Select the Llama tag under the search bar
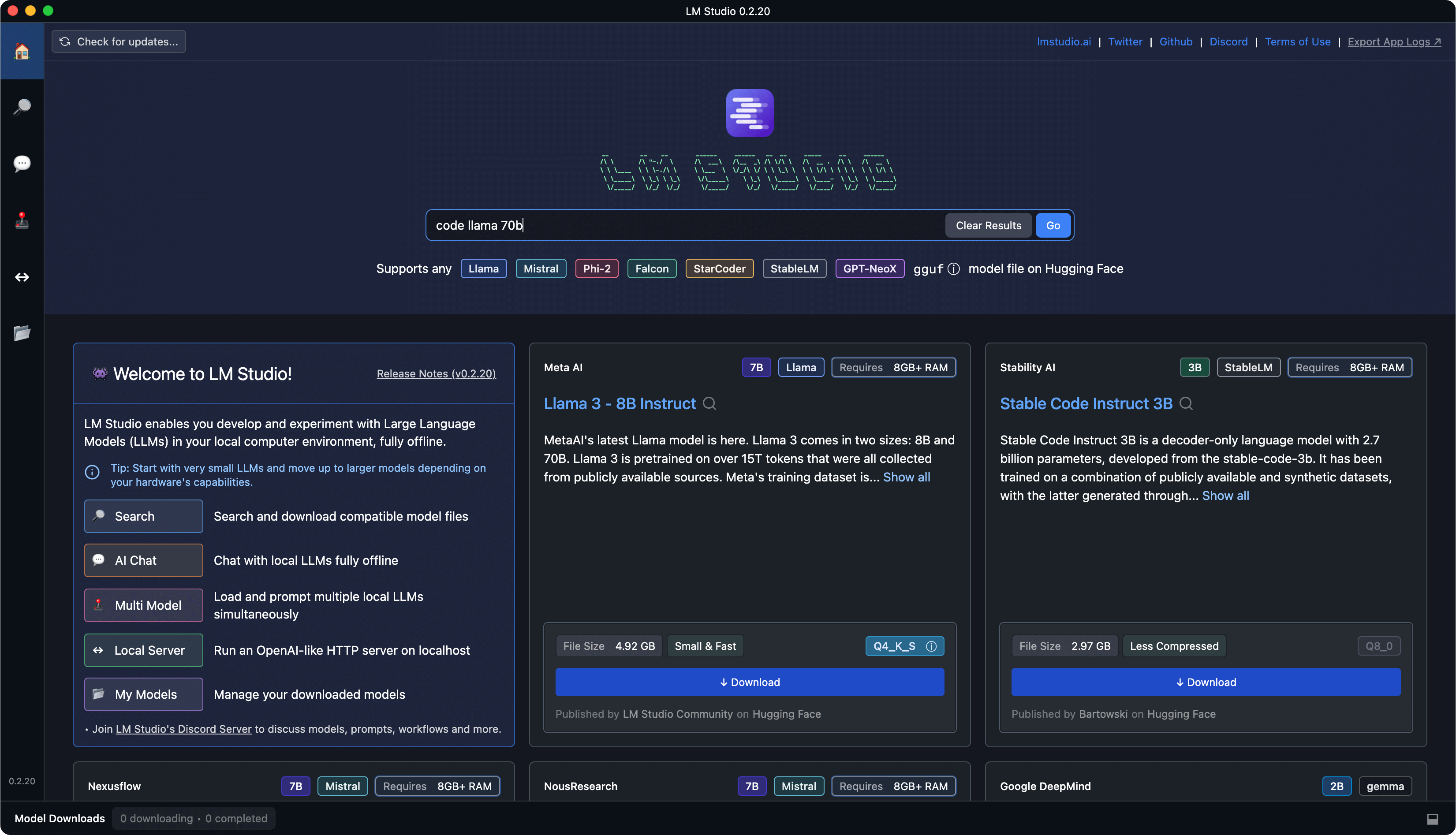The height and width of the screenshot is (835, 1456). click(x=483, y=269)
